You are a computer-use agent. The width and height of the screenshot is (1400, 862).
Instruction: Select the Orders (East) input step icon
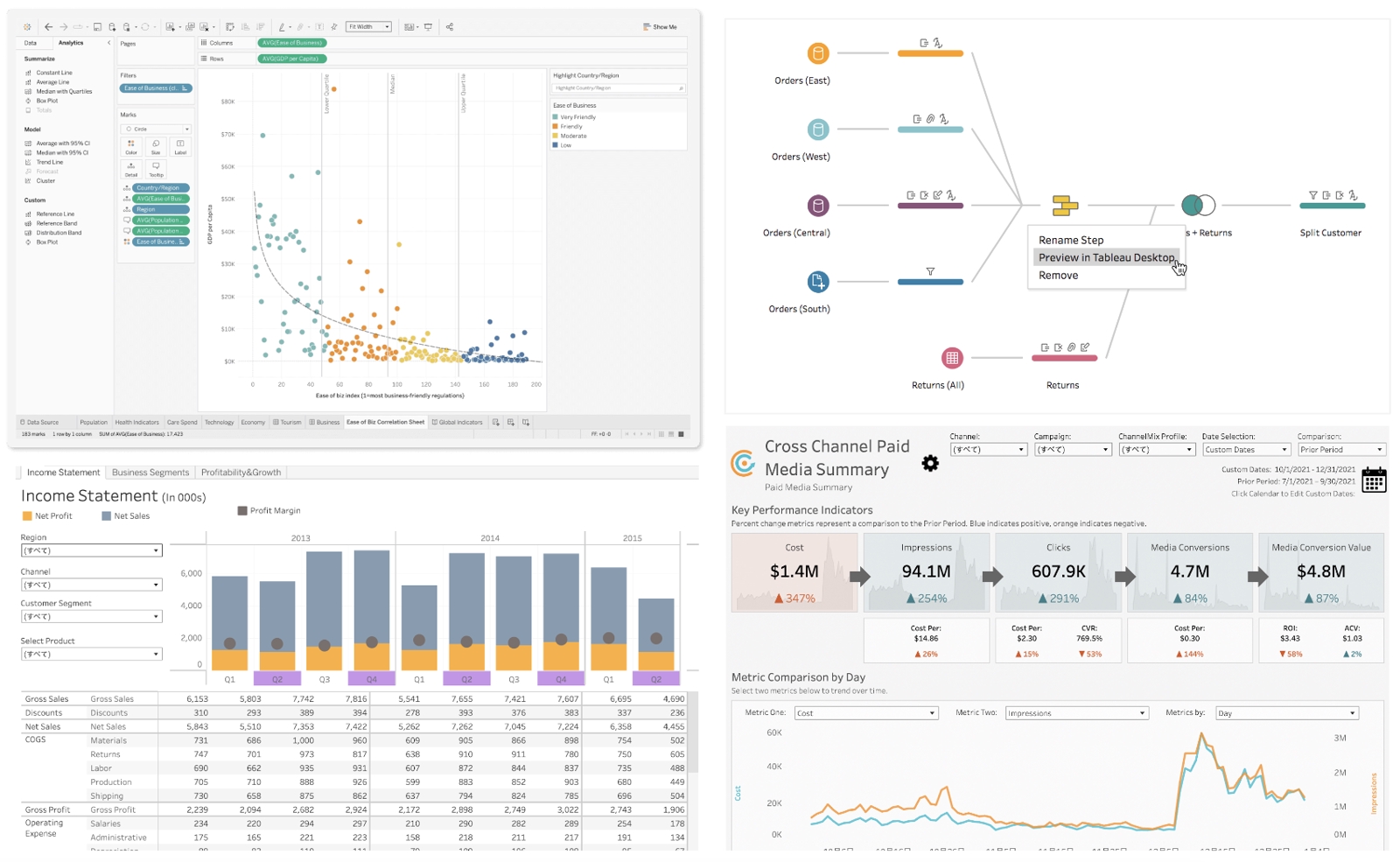pyautogui.click(x=818, y=53)
